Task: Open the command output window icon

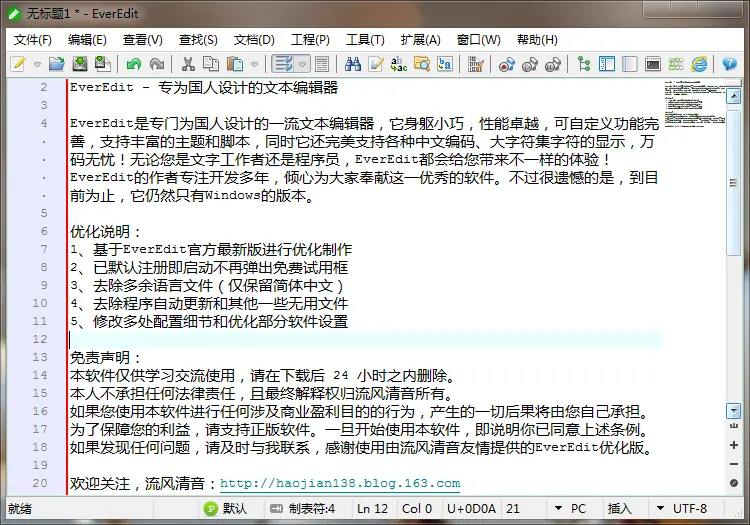Action: click(x=653, y=64)
